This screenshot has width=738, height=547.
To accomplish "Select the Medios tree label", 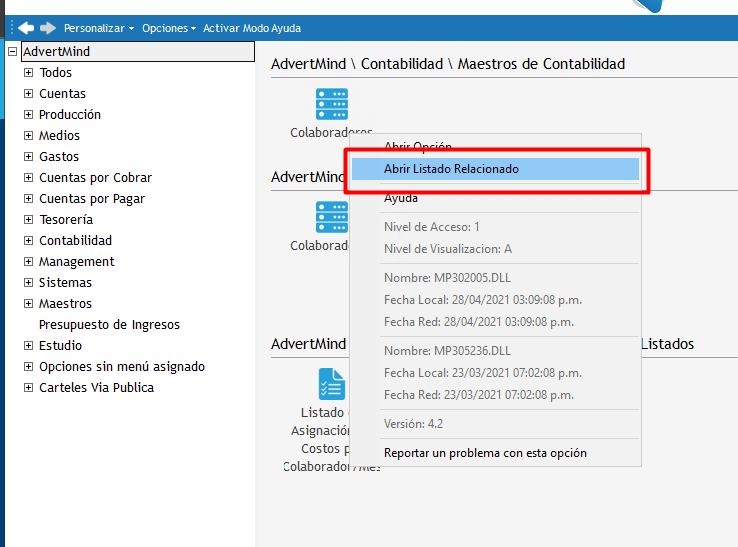I will [59, 136].
